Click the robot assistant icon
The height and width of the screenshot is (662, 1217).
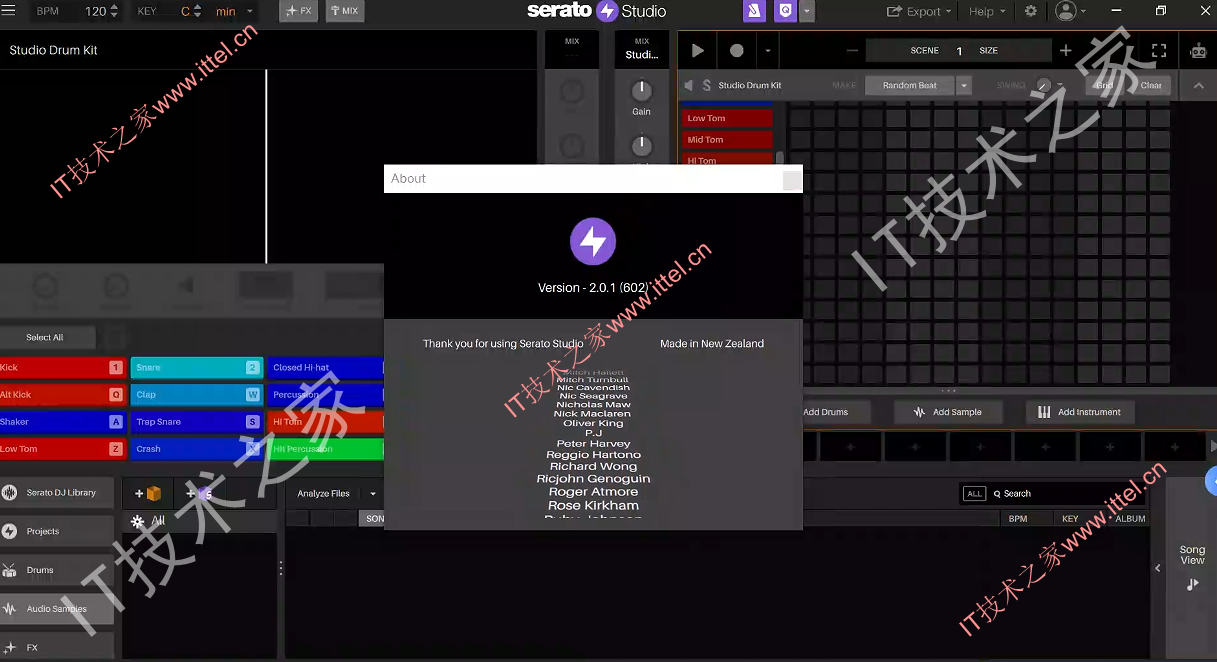click(1198, 50)
